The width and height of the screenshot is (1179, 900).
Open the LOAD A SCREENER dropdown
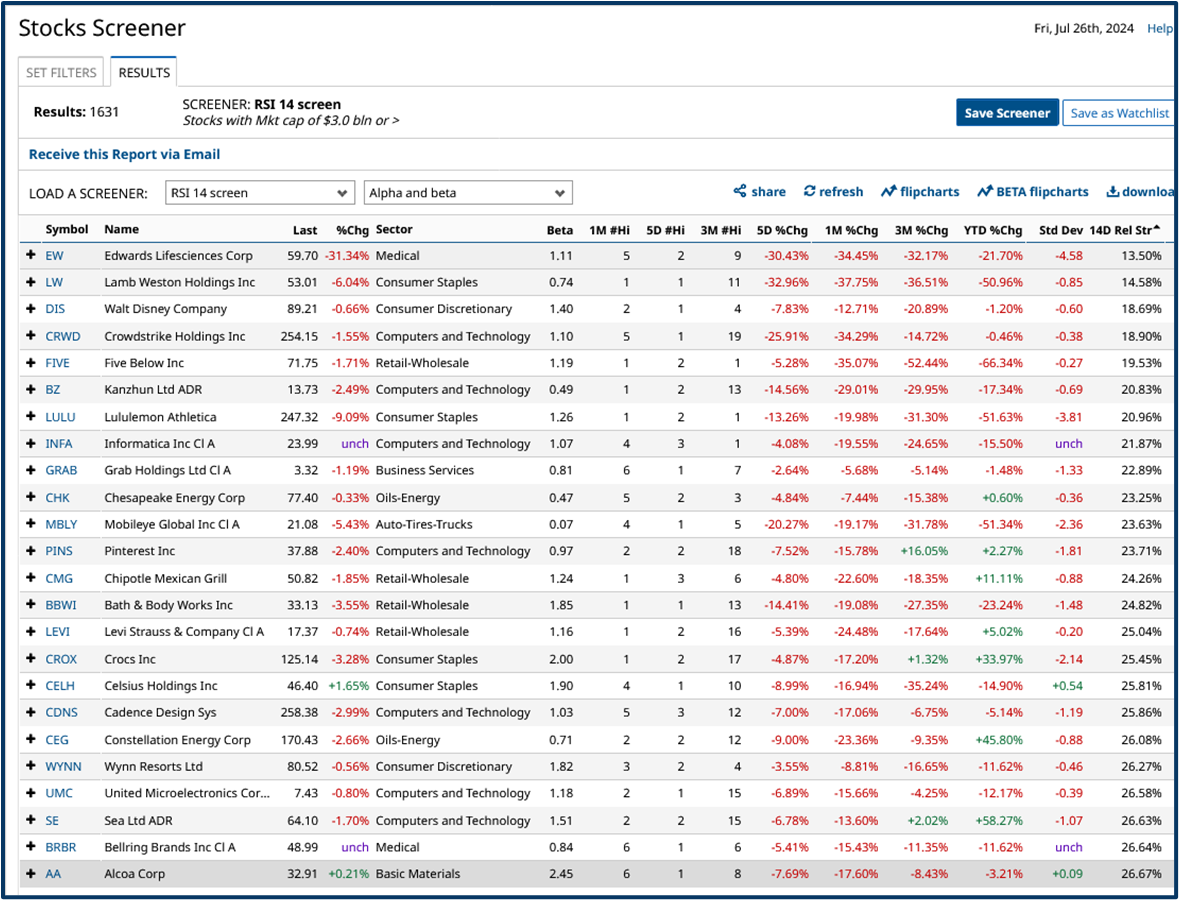259,192
